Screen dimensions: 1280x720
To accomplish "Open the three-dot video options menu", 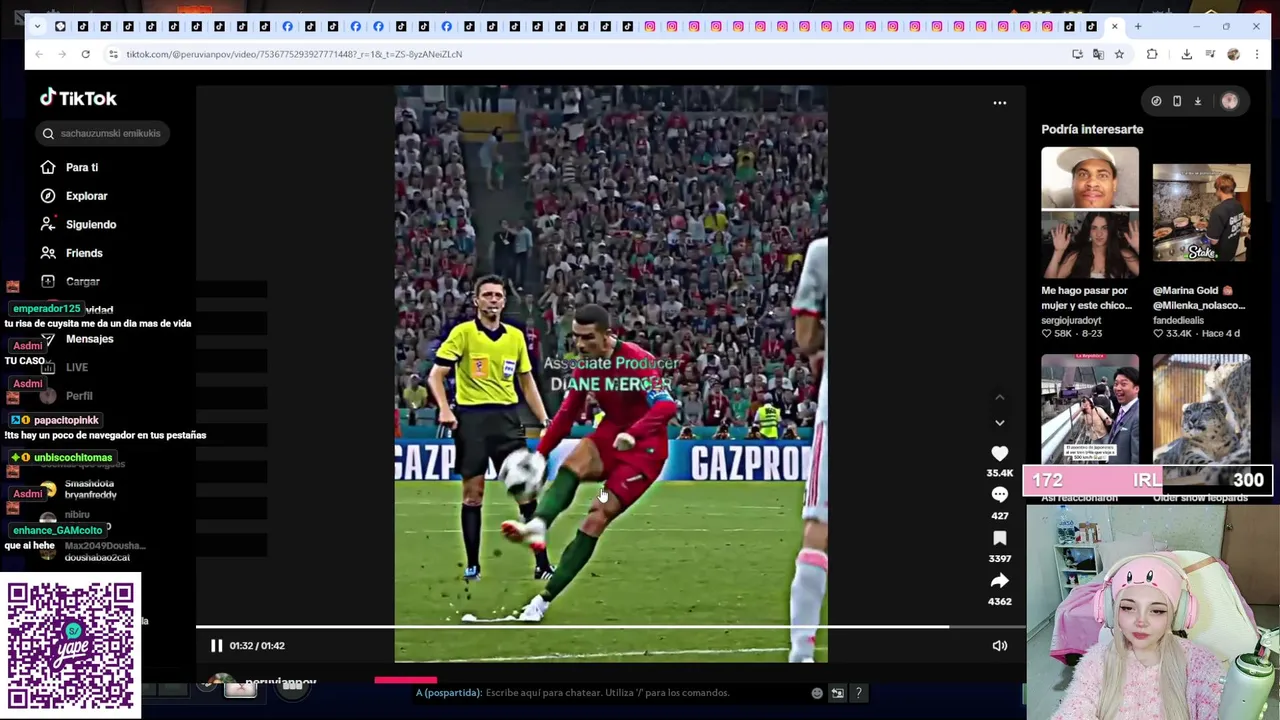I will click(x=999, y=103).
